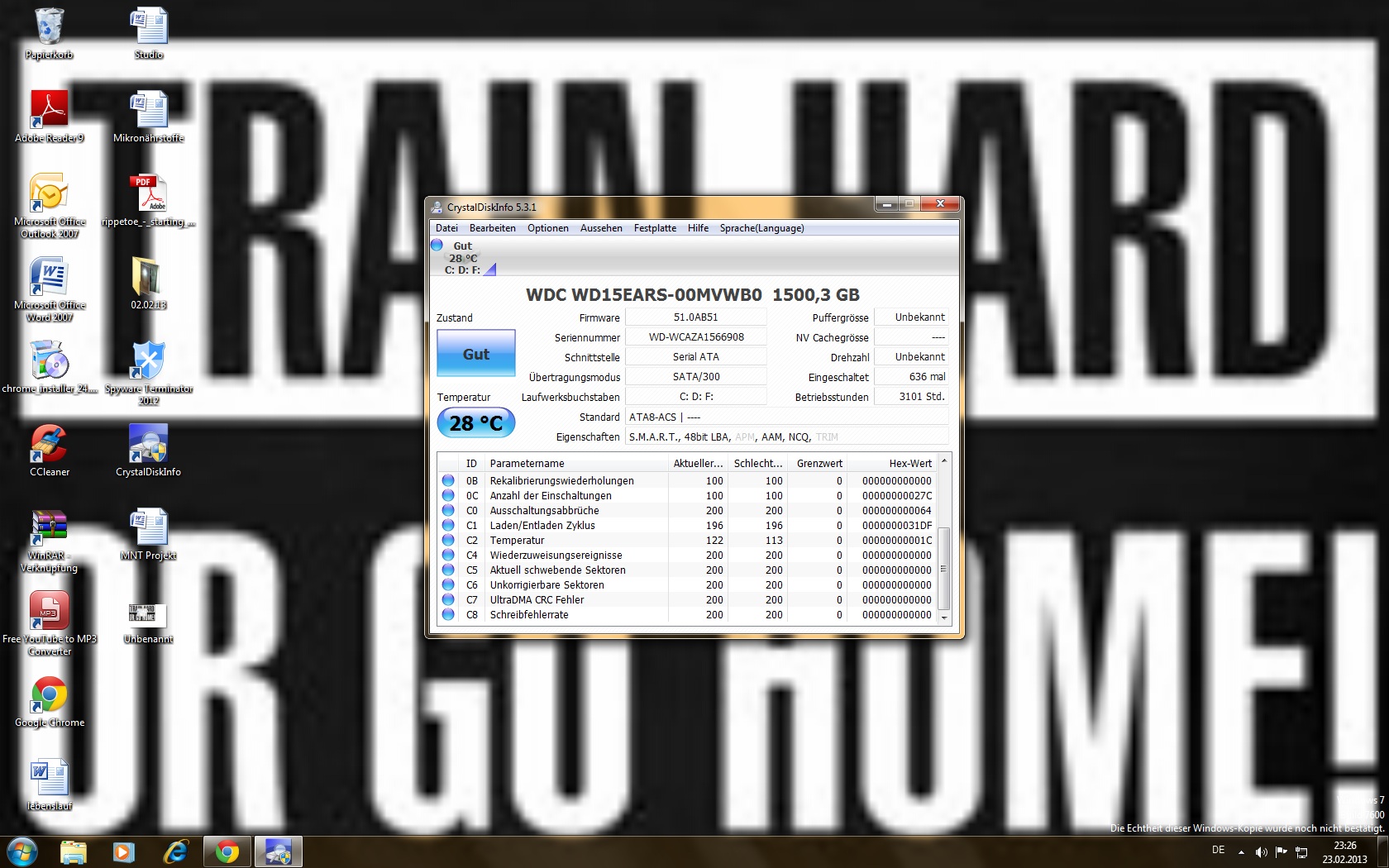Open Windows Media Player taskbar icon
The width and height of the screenshot is (1389, 868).
(x=124, y=851)
